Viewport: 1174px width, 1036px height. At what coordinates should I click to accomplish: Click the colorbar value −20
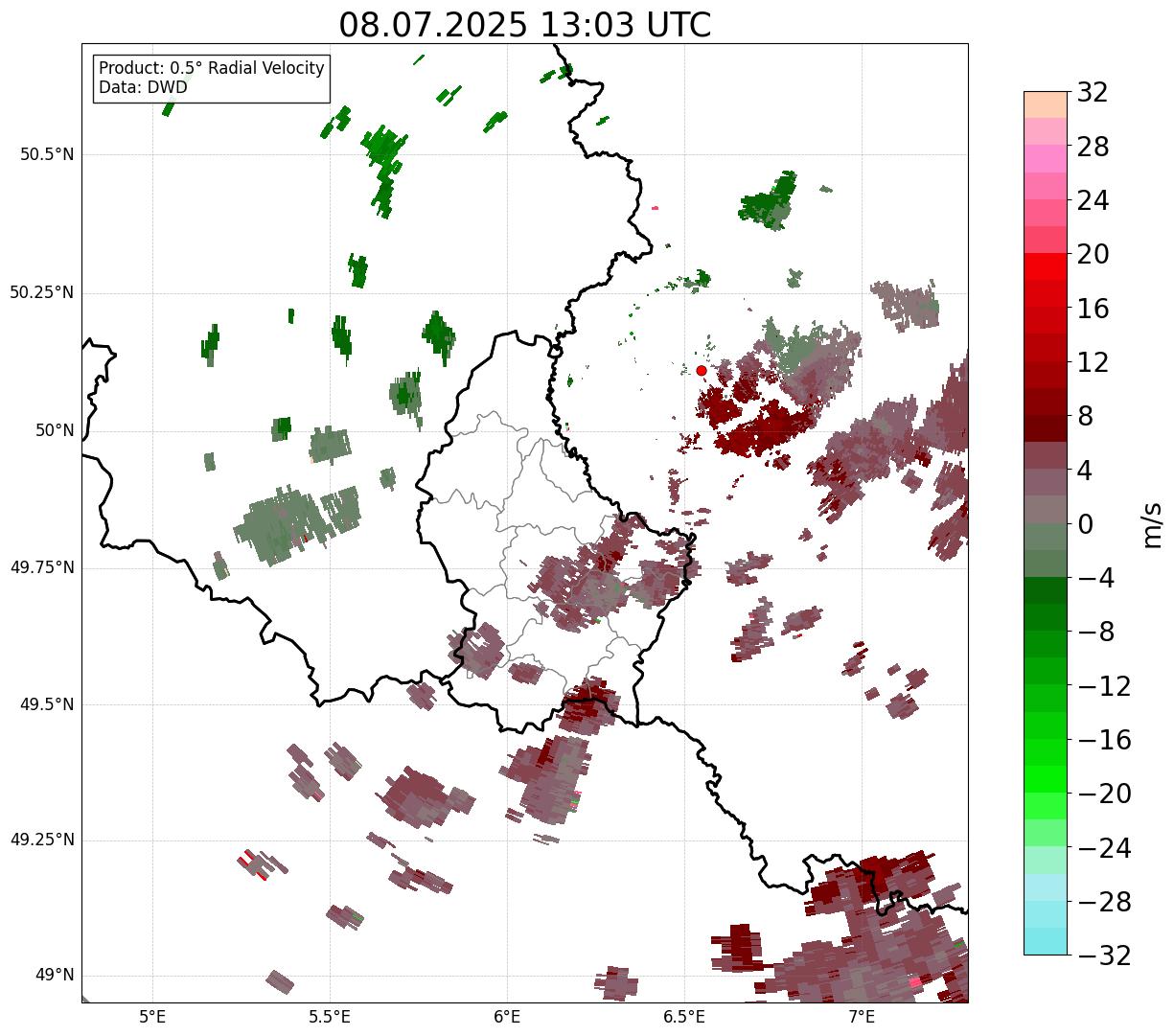1104,794
